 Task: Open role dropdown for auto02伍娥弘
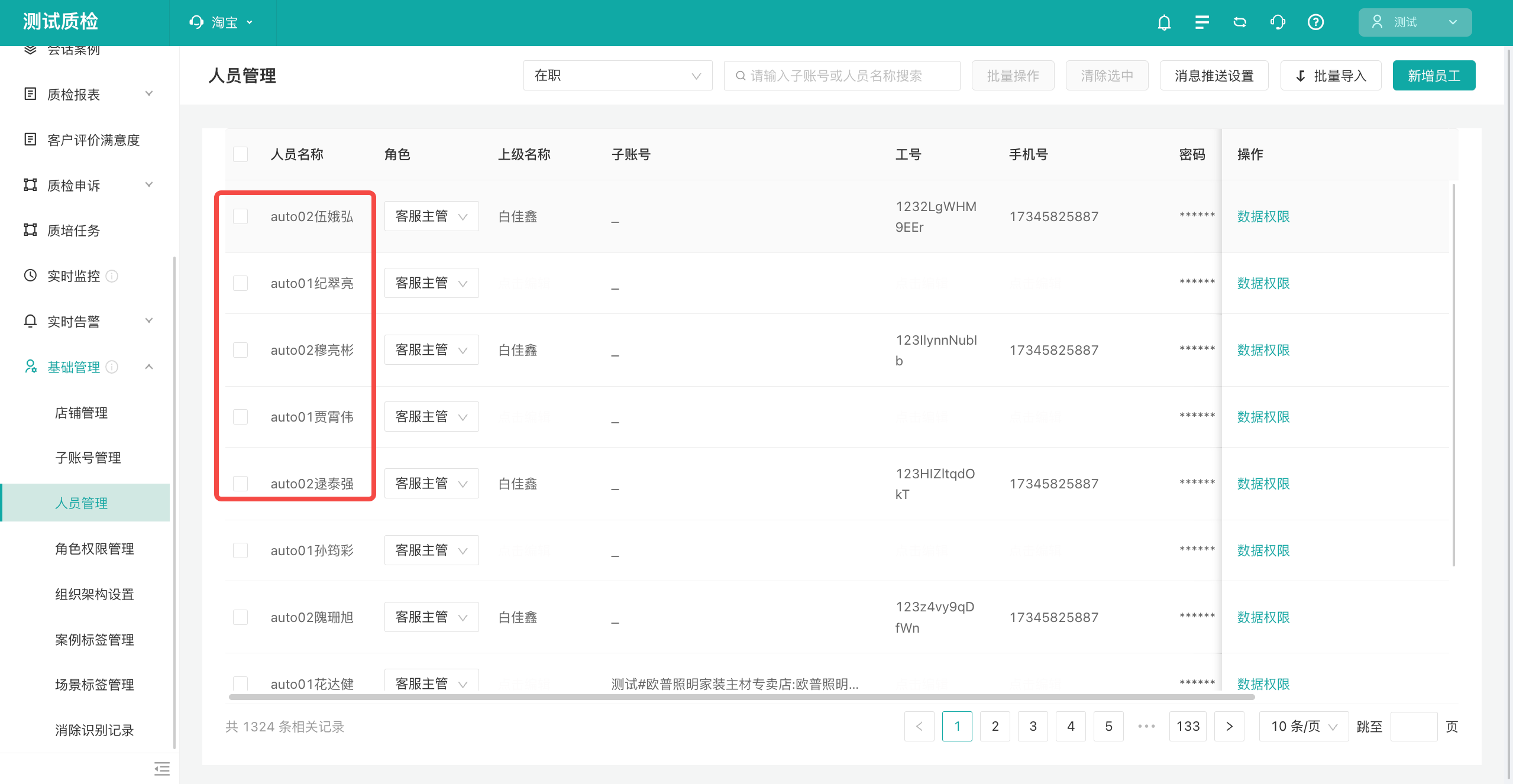pyautogui.click(x=431, y=216)
